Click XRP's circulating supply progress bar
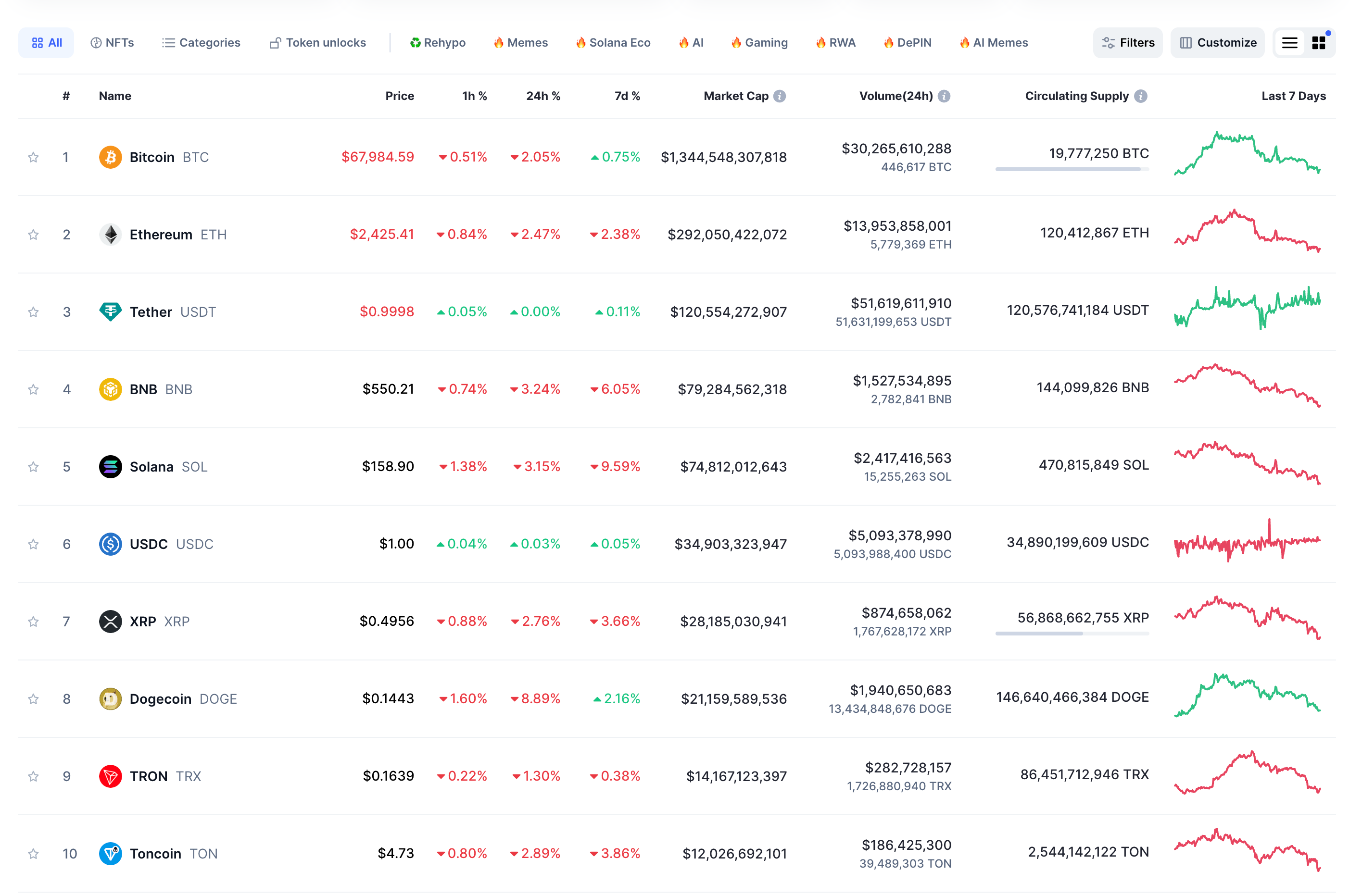 (1072, 634)
